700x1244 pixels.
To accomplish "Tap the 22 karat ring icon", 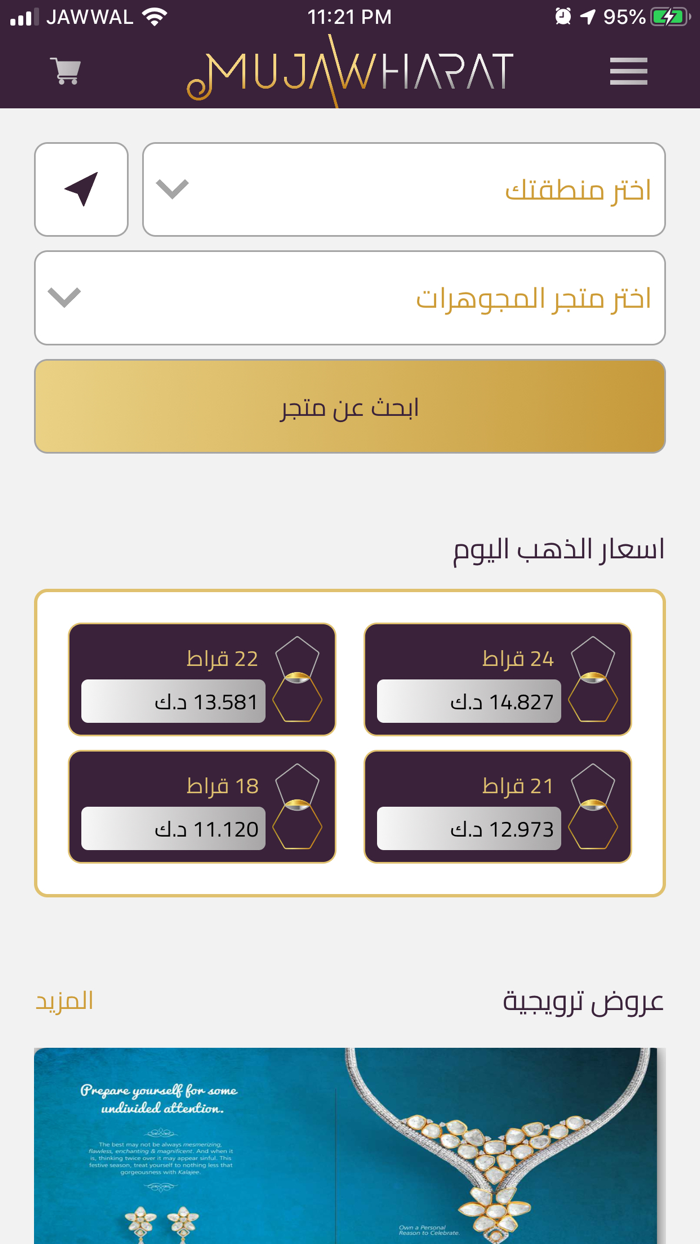I will pos(297,679).
